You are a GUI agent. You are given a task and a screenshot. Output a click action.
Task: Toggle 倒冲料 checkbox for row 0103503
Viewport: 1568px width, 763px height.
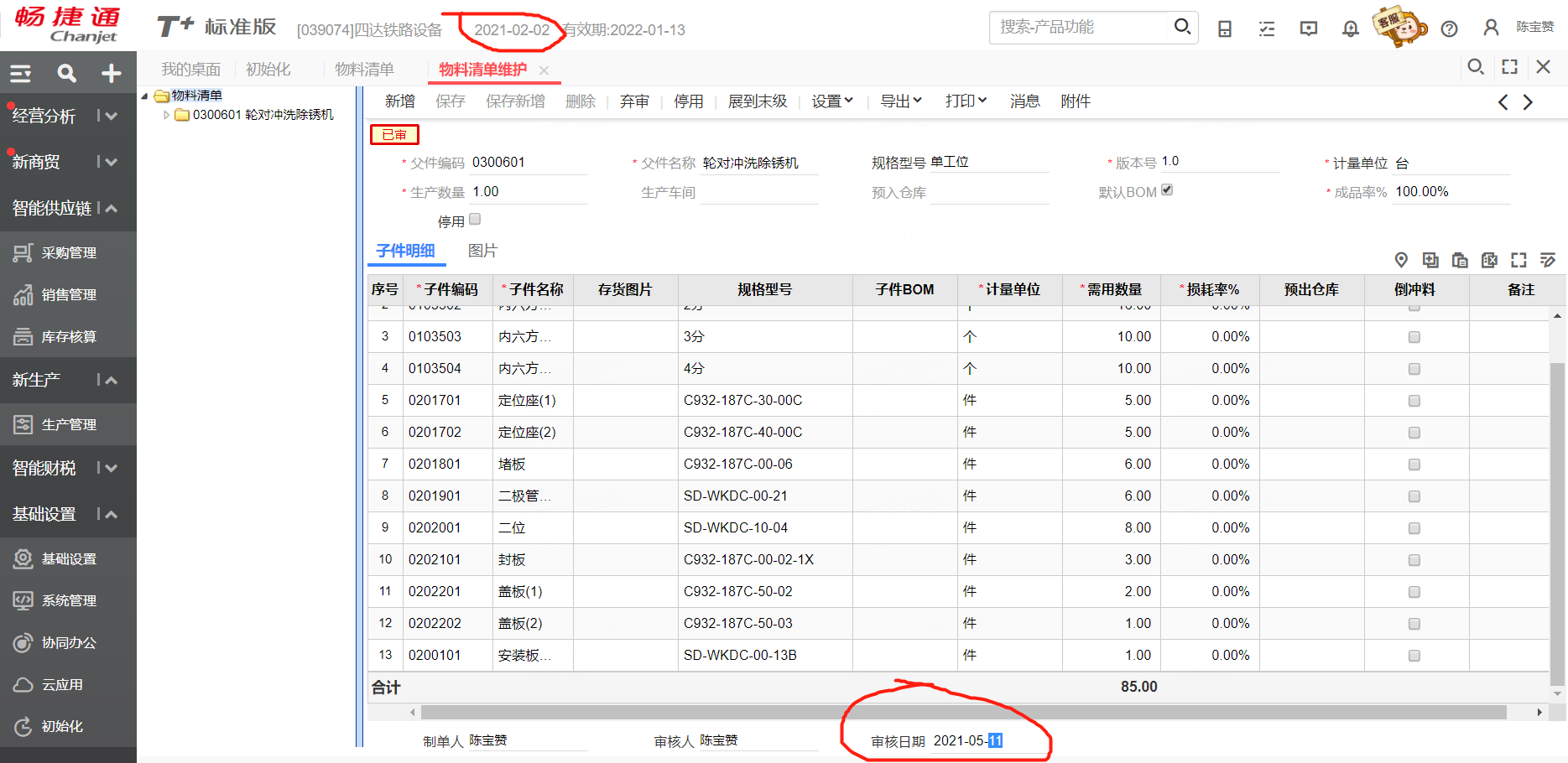1414,337
